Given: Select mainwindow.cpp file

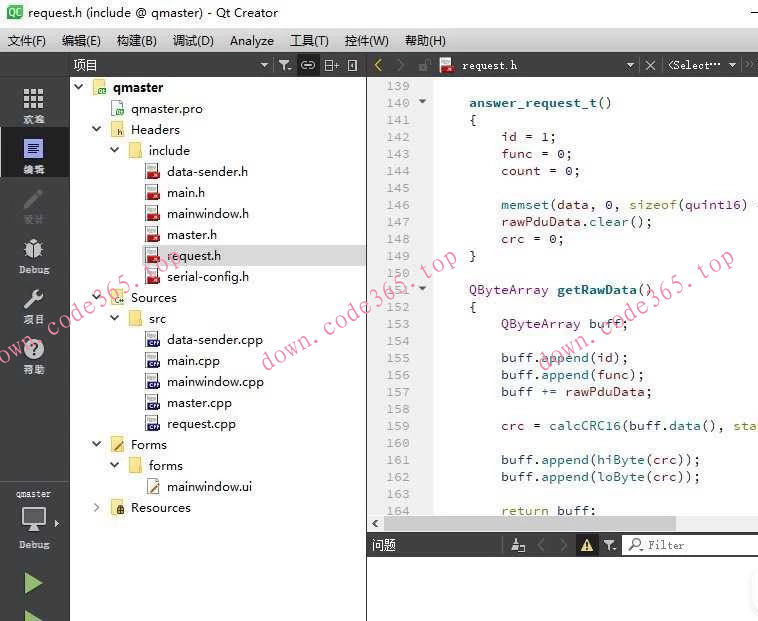Looking at the screenshot, I should point(216,382).
